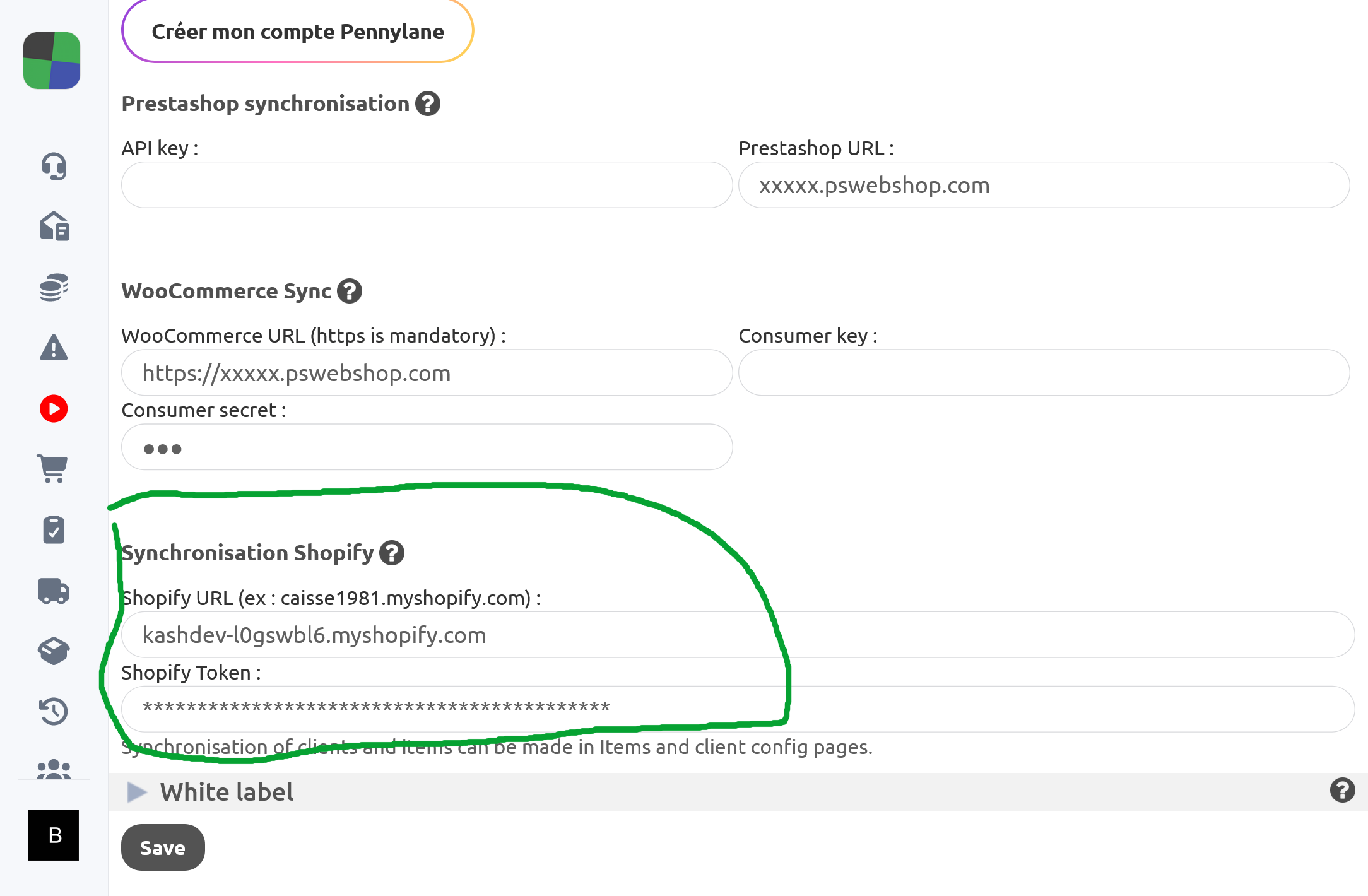The width and height of the screenshot is (1368, 896).
Task: Focus the Shopify URL field
Action: coord(738,635)
